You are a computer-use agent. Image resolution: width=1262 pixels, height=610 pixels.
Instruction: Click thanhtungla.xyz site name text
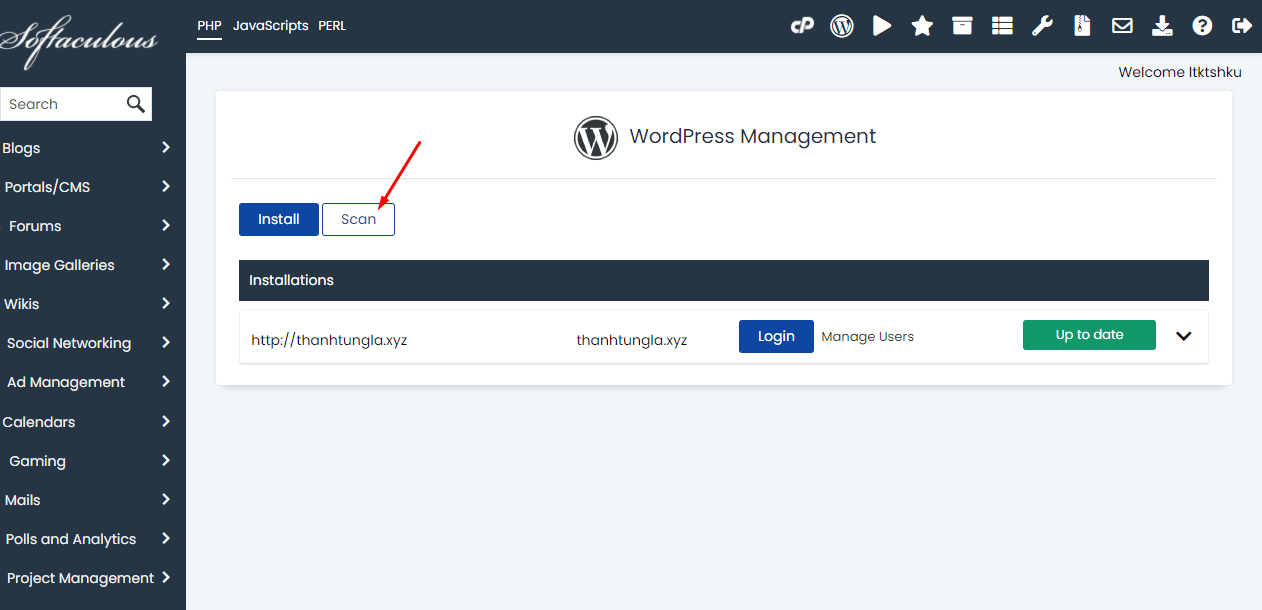coord(632,340)
